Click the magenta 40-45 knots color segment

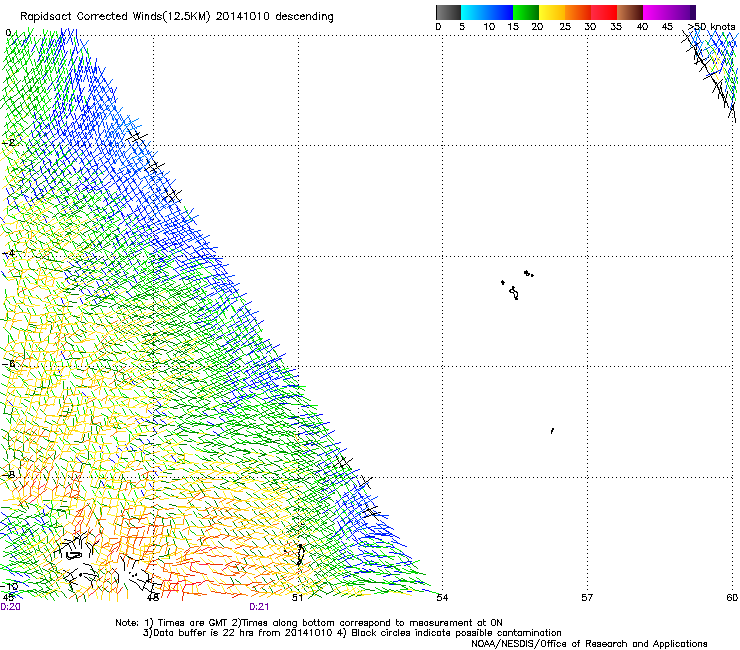click(656, 12)
